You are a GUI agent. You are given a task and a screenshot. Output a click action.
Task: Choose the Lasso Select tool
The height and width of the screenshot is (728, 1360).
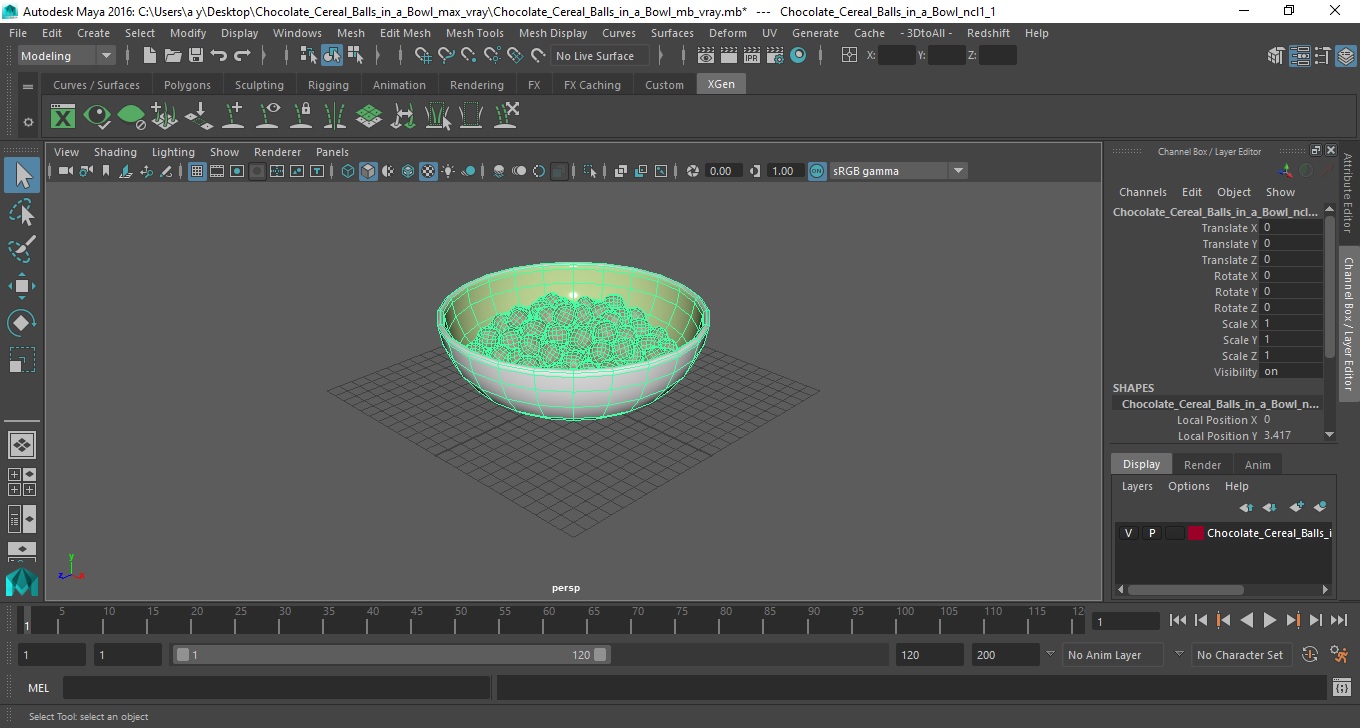(x=22, y=213)
